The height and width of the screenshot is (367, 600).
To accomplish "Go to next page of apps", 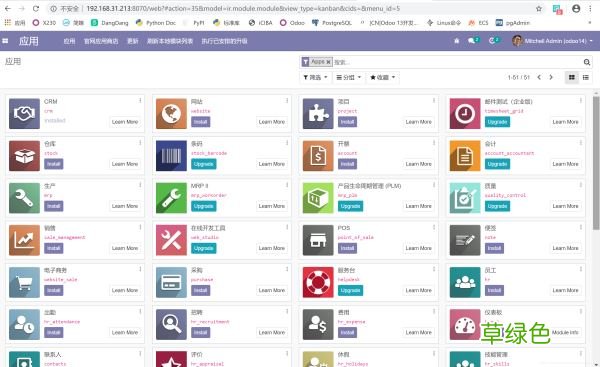I will [551, 77].
